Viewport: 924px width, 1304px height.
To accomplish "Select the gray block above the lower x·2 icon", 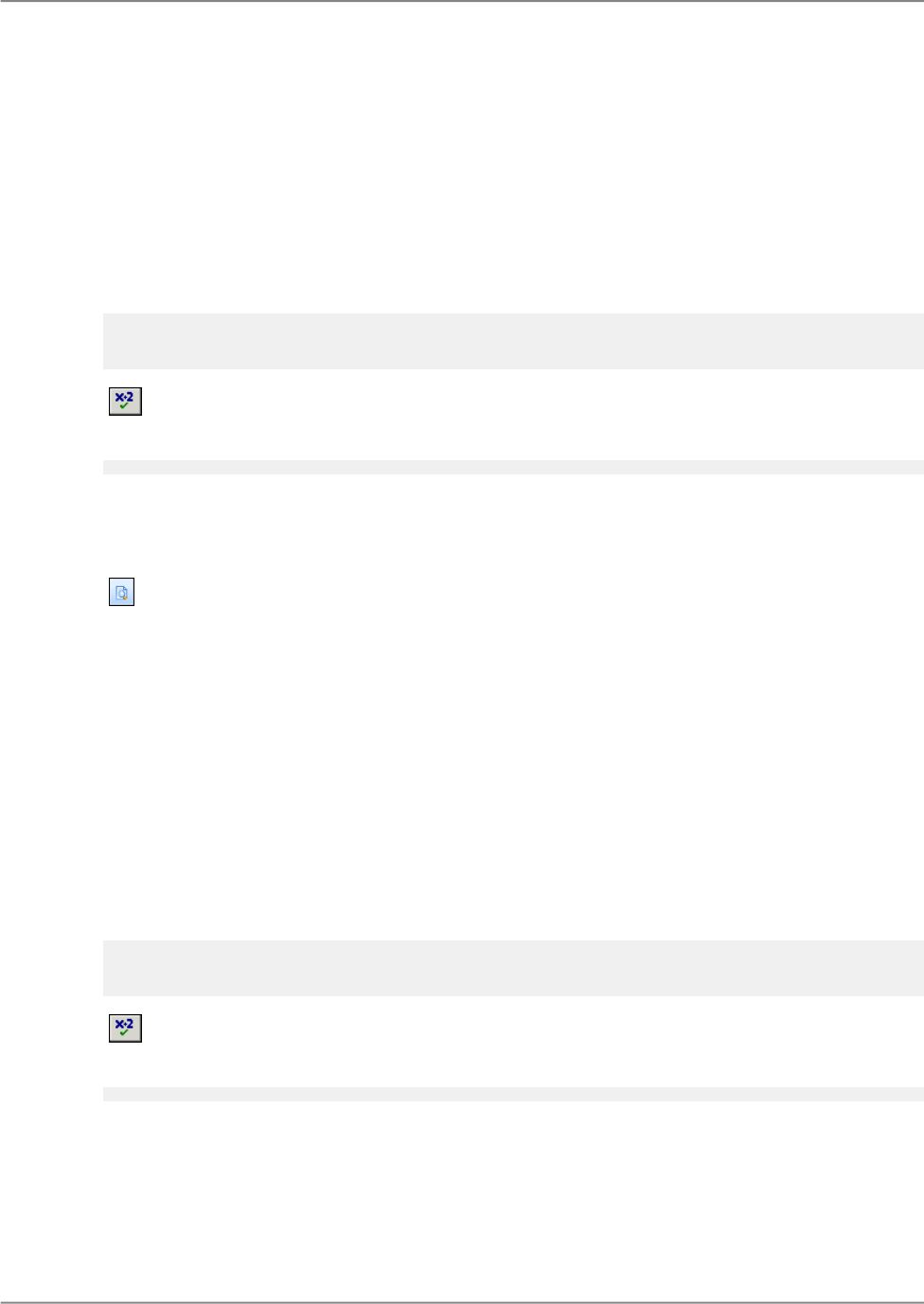I will pyautogui.click(x=512, y=968).
